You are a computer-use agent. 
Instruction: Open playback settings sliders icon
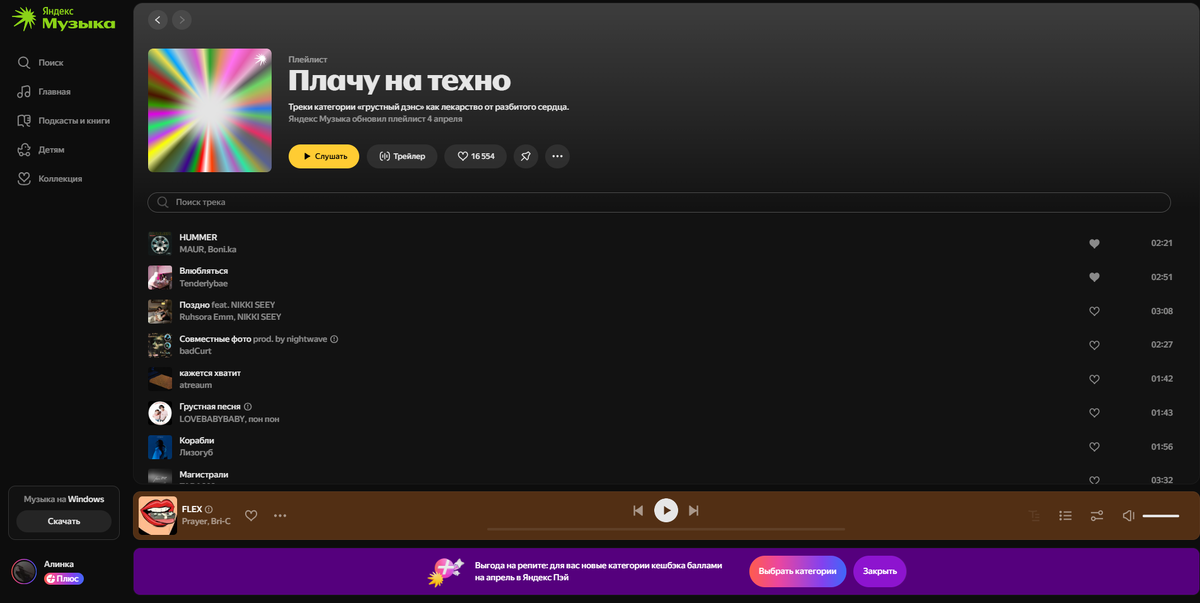point(1097,516)
